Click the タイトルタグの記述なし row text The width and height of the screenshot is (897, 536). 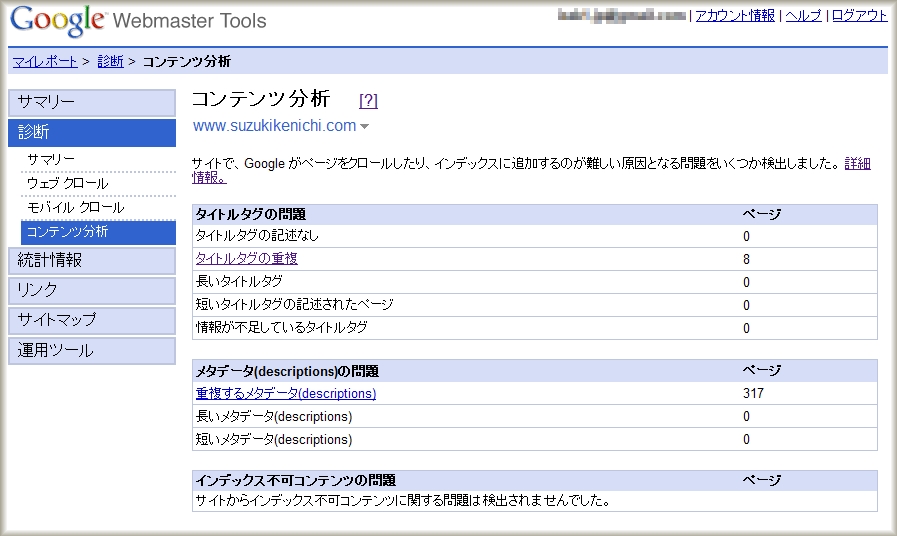pos(257,236)
